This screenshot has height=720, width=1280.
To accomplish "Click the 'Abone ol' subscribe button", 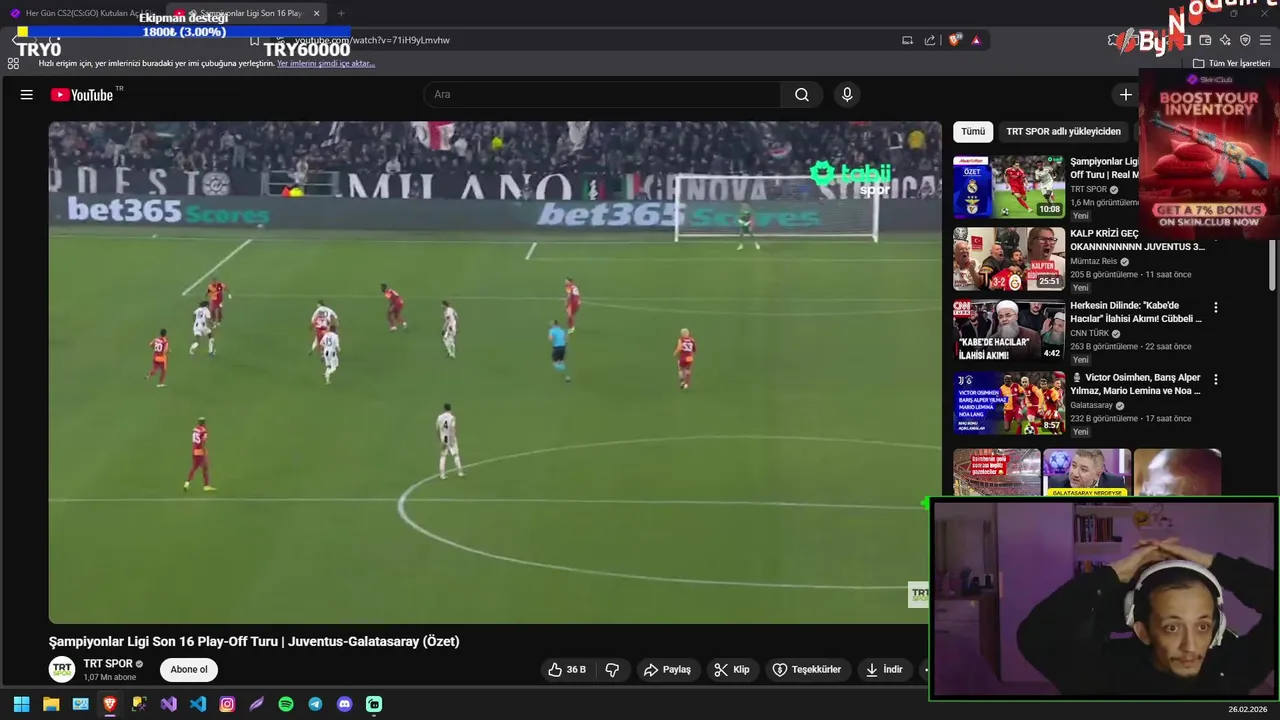I will 189,670.
